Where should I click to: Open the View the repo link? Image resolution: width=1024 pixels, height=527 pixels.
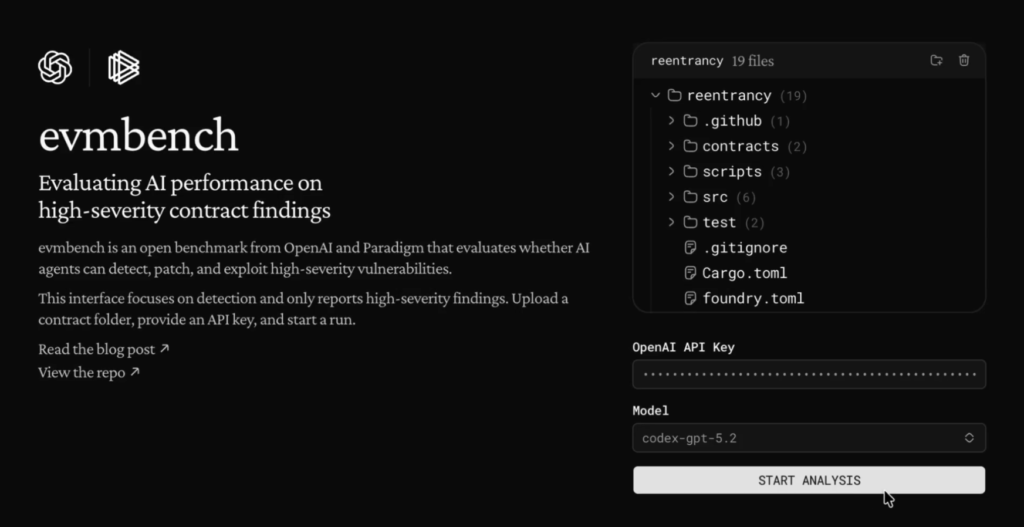89,373
